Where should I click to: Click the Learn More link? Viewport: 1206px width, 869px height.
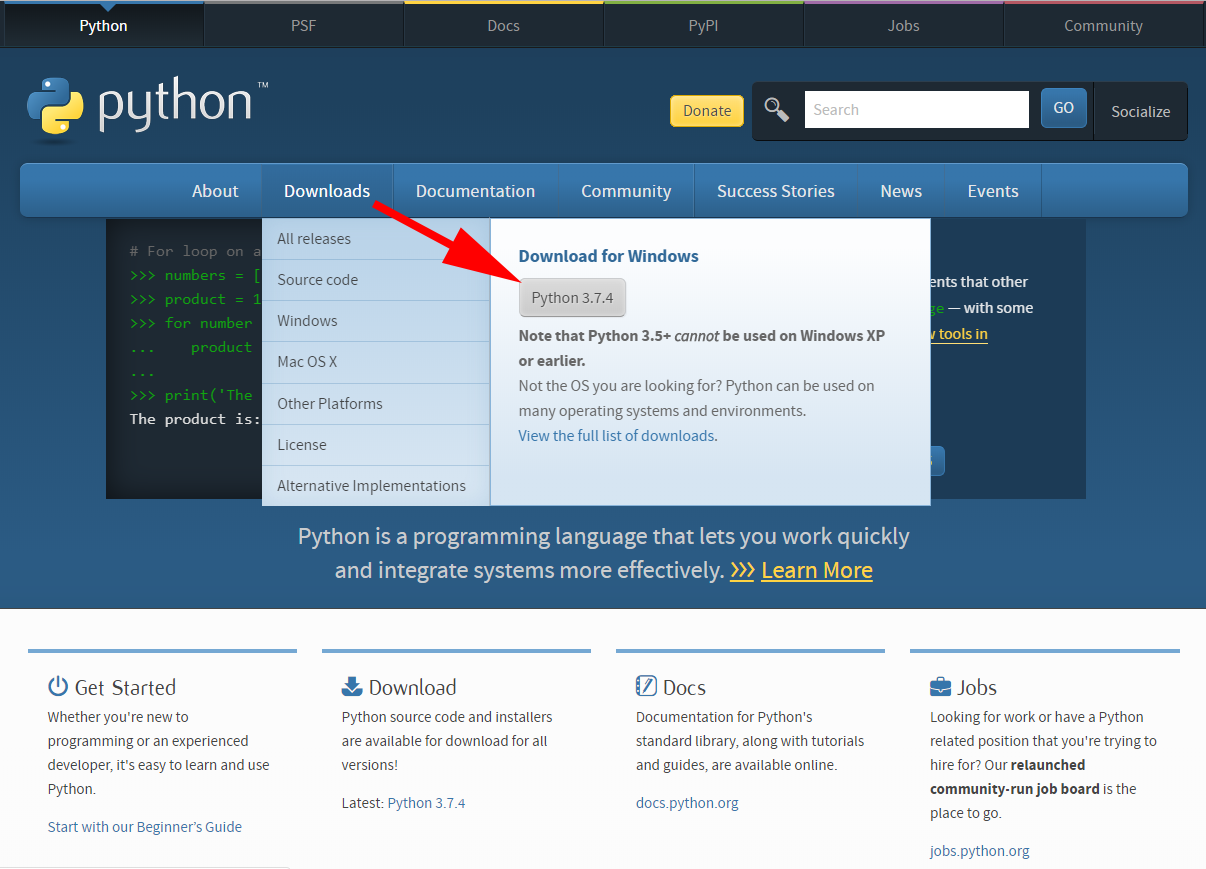(x=817, y=571)
